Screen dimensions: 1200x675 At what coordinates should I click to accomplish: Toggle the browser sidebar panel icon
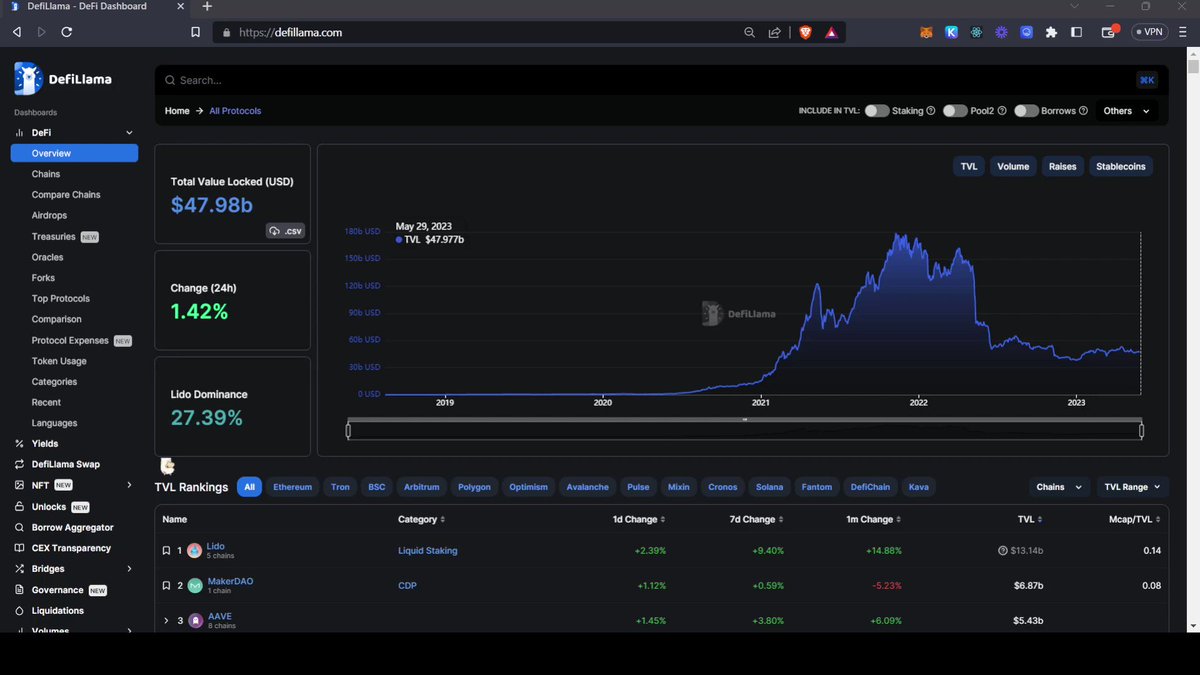[1076, 32]
